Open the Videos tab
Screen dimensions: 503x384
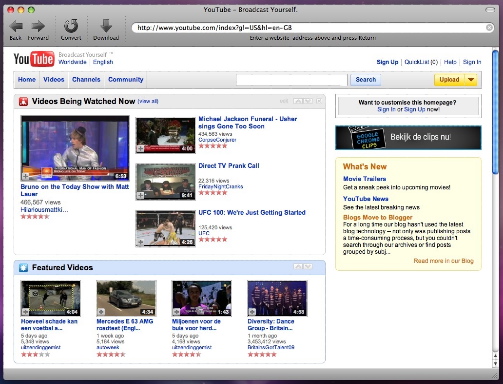[54, 80]
